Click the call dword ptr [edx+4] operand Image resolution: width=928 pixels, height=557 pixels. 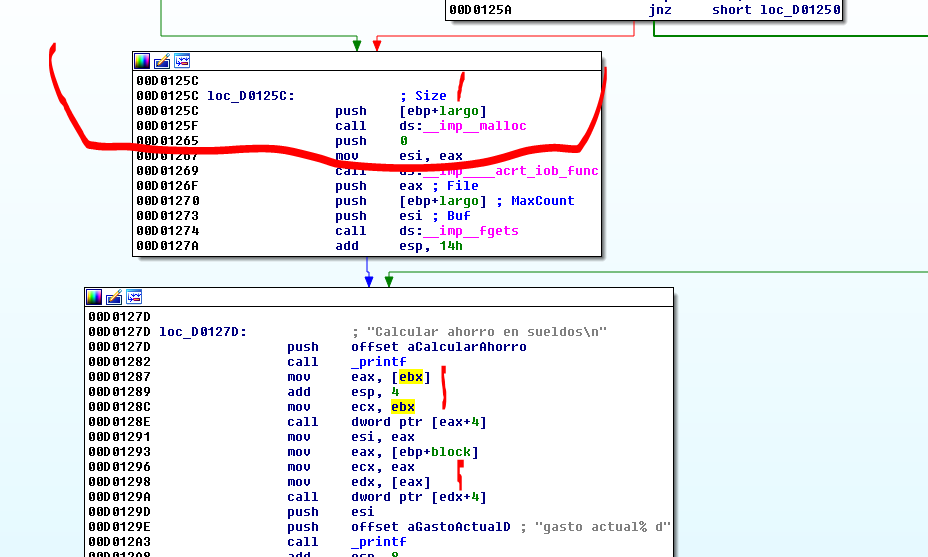[x=419, y=497]
